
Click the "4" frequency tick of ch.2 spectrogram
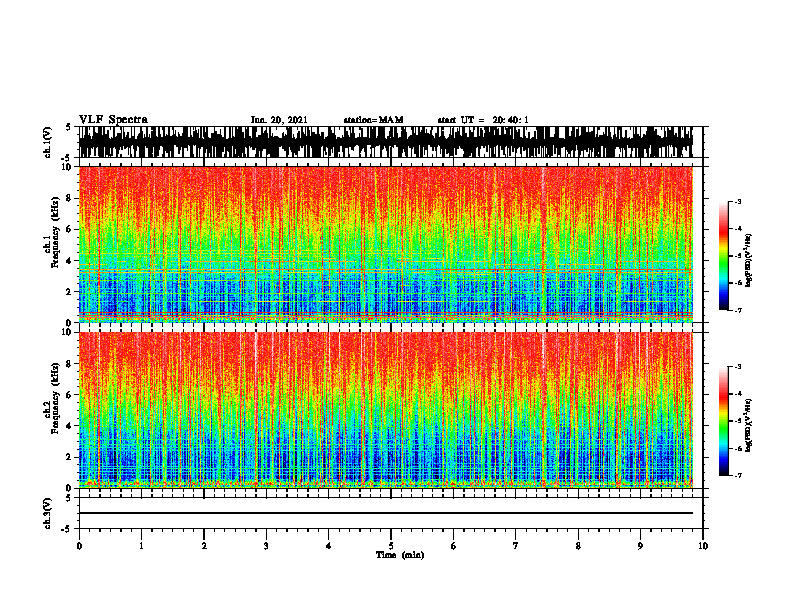70,426
